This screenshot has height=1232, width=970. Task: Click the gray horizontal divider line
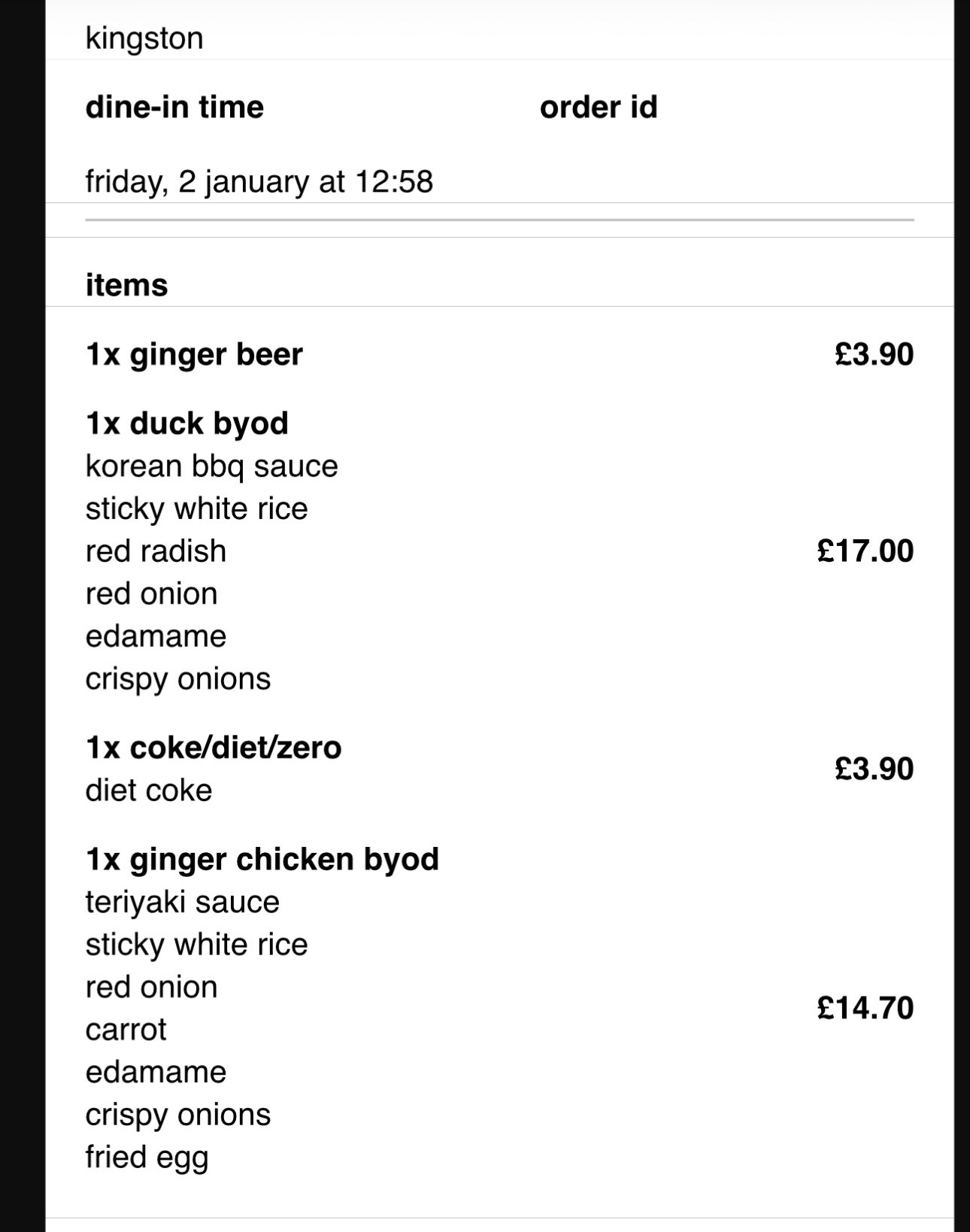[x=499, y=220]
